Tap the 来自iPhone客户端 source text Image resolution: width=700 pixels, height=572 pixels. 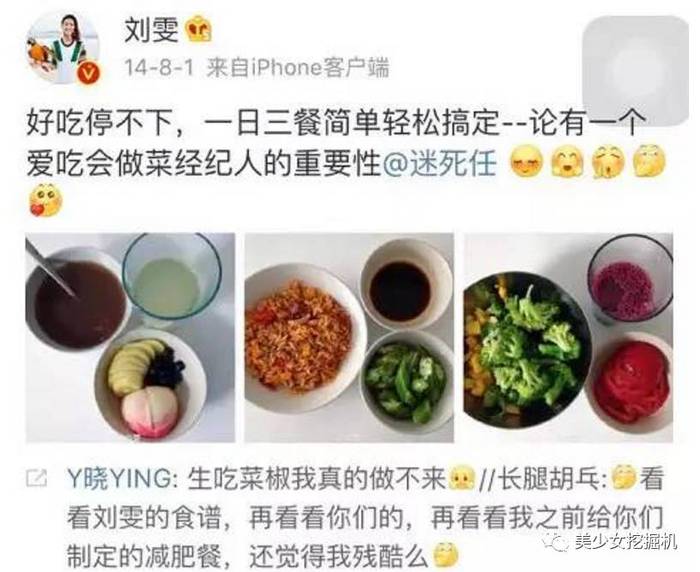click(x=297, y=68)
